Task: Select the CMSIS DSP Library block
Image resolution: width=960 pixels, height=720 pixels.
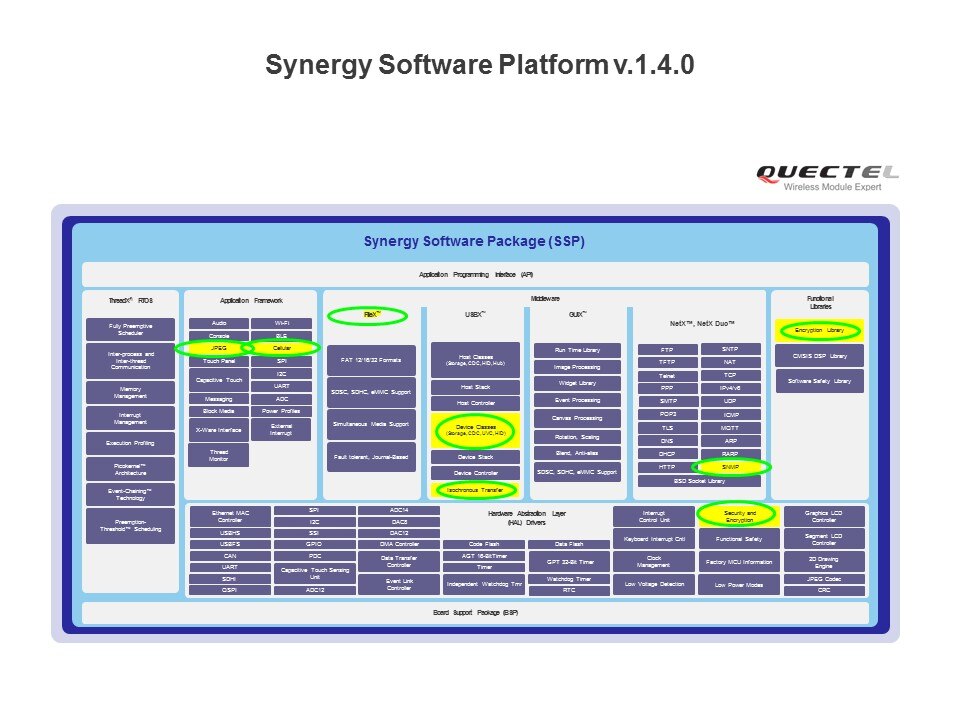Action: click(819, 356)
